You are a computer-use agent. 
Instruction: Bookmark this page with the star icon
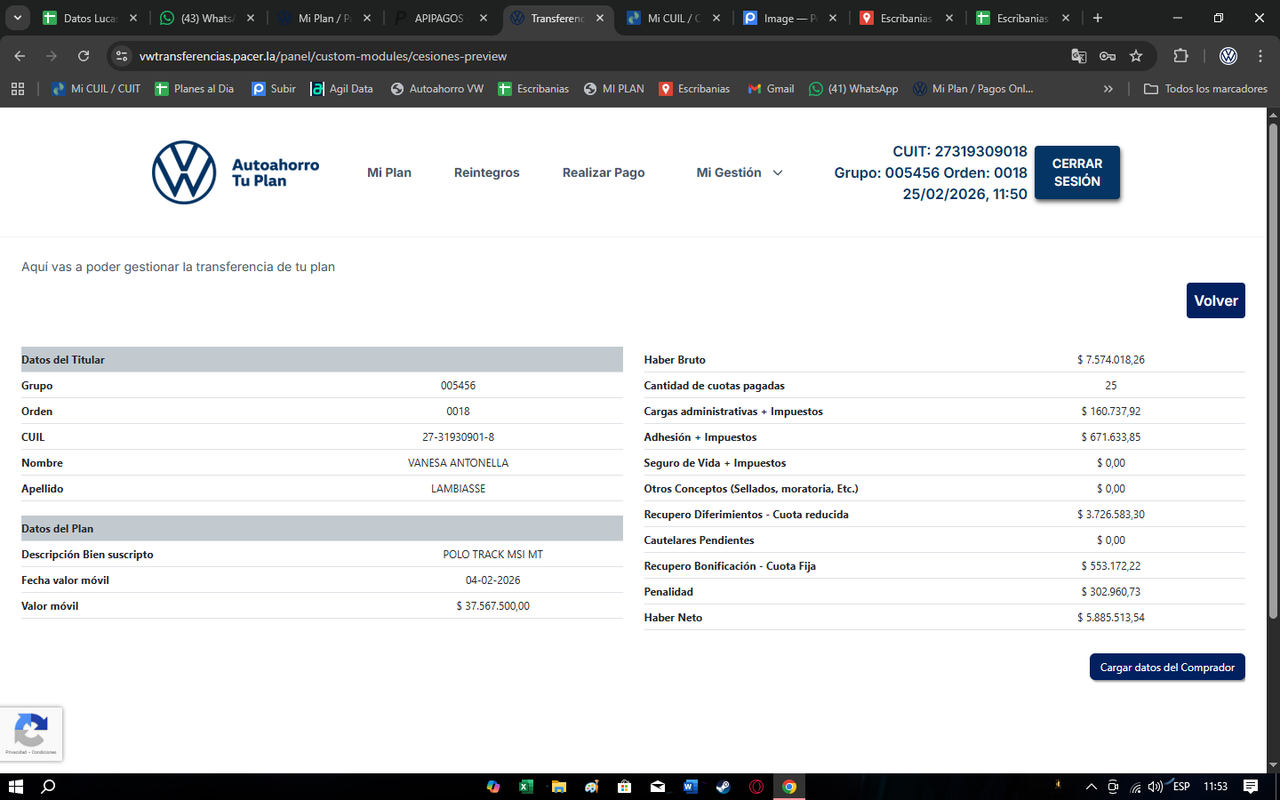(x=1136, y=56)
